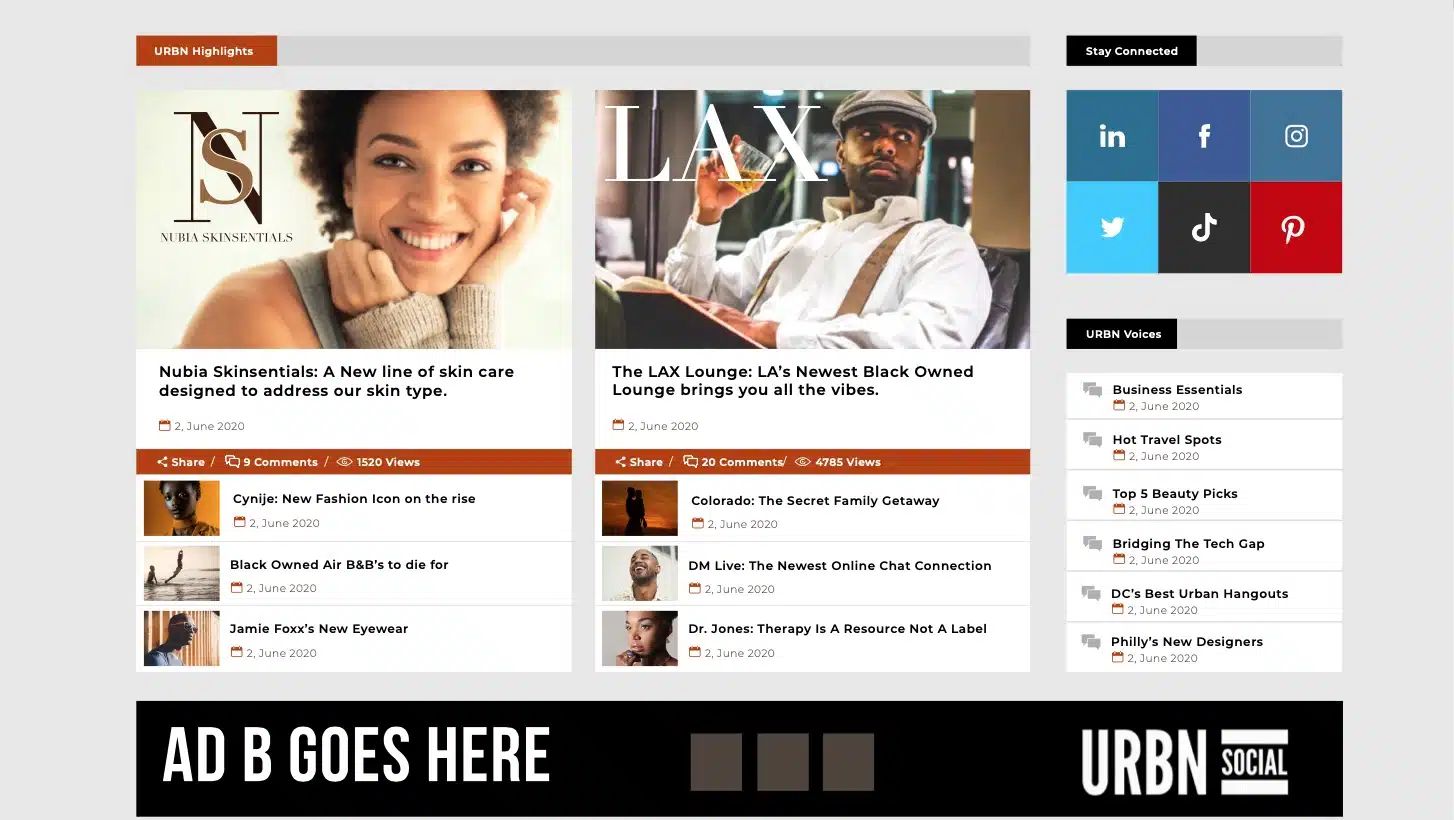Screen dimensions: 1454x820
Task: Open Colorado: The Secret Family Getaway
Action: (815, 501)
